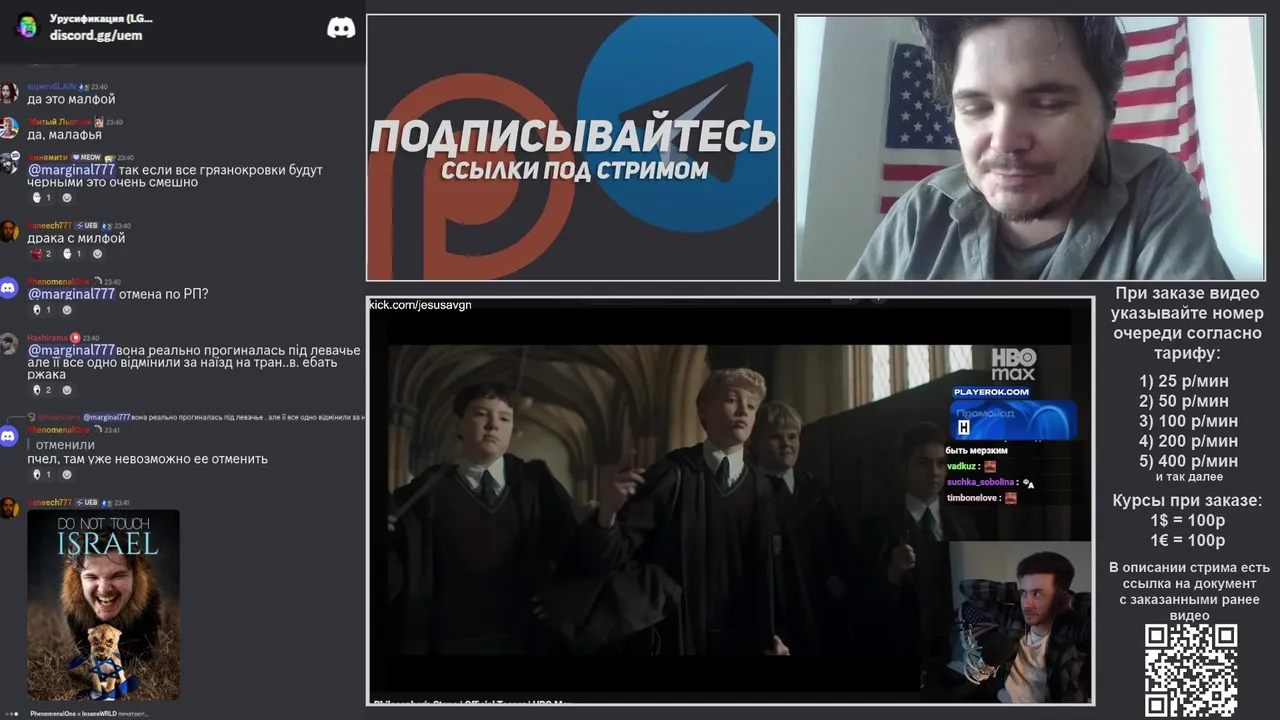Click the ПОДПИСЫВАЙТЕСЬ banner headline

tap(573, 136)
